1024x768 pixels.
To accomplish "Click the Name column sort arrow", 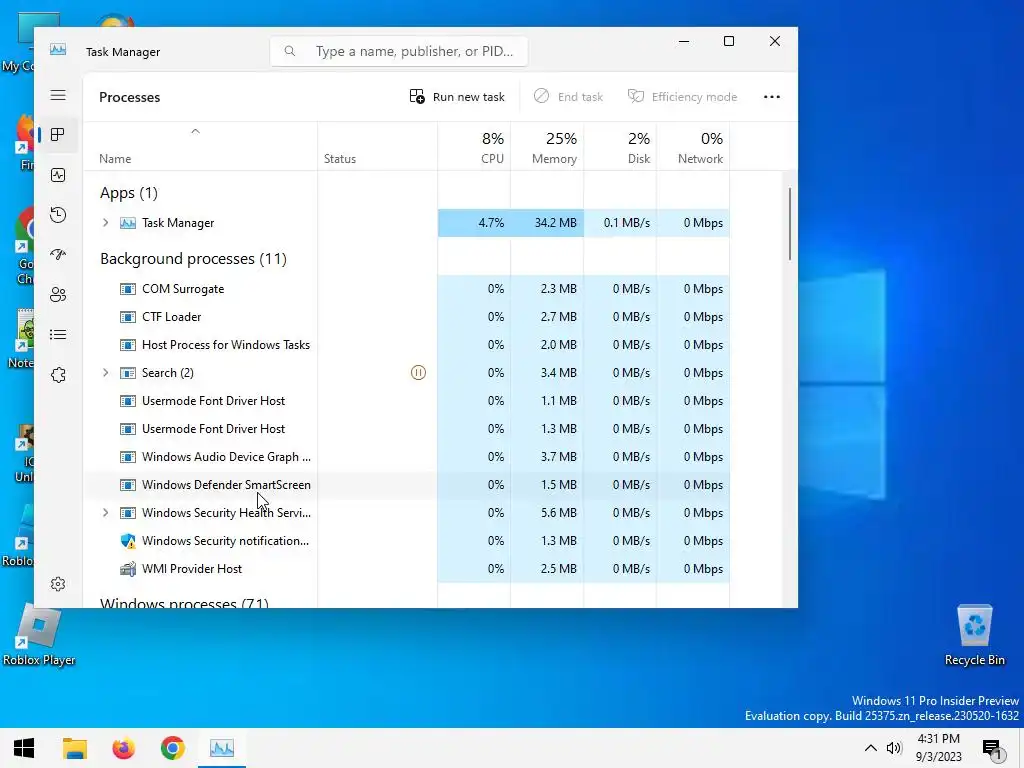I will point(195,131).
